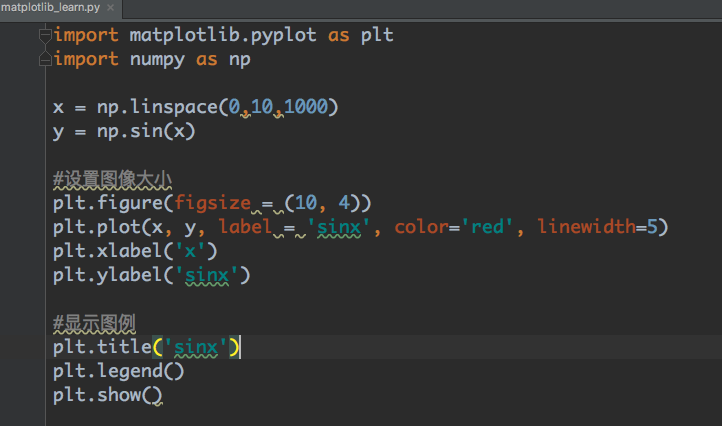This screenshot has height=426, width=722.
Task: Click the number 1000 in linspace arguments
Action: [311, 107]
